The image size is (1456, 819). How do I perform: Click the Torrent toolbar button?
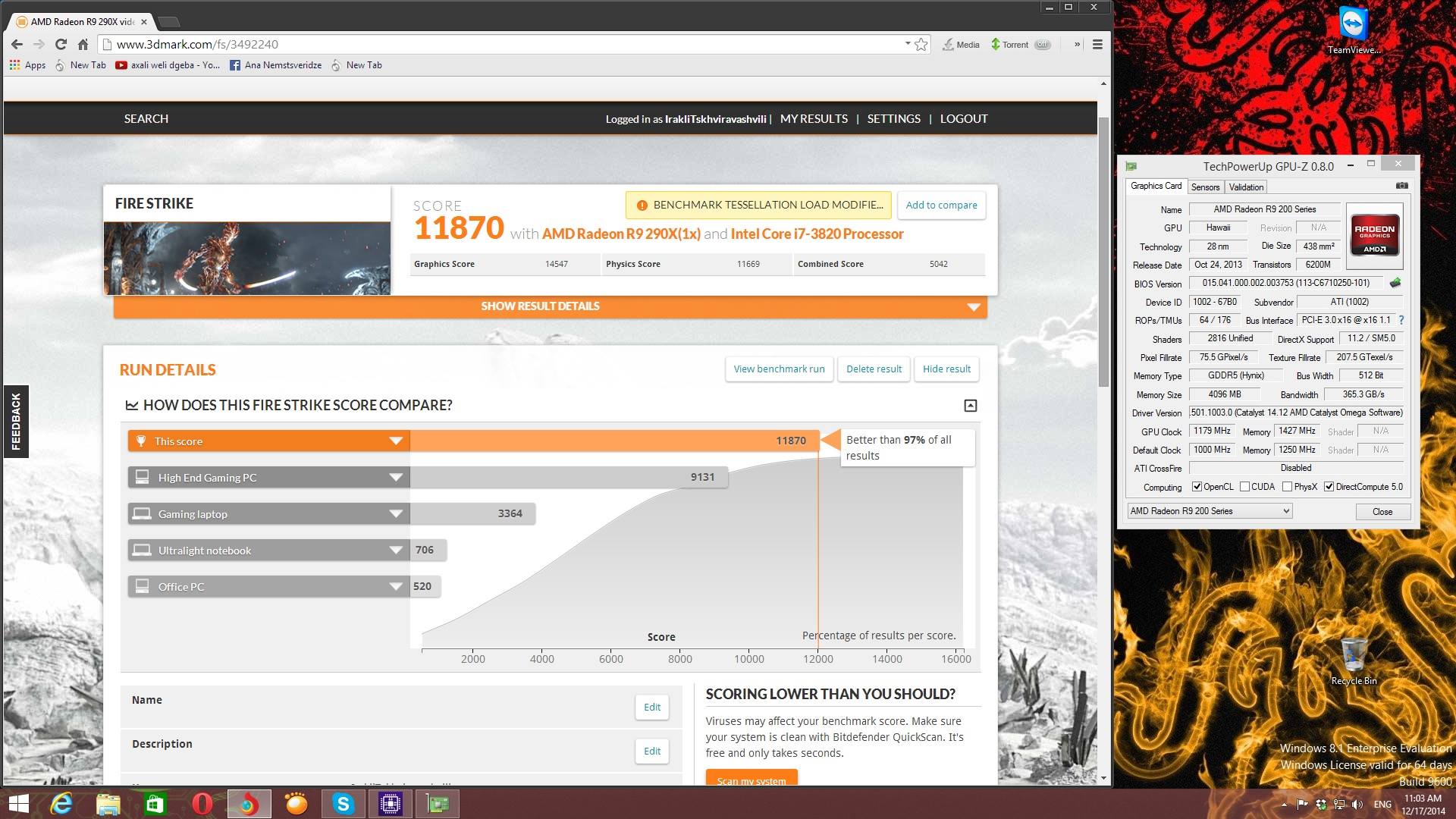tap(1009, 45)
